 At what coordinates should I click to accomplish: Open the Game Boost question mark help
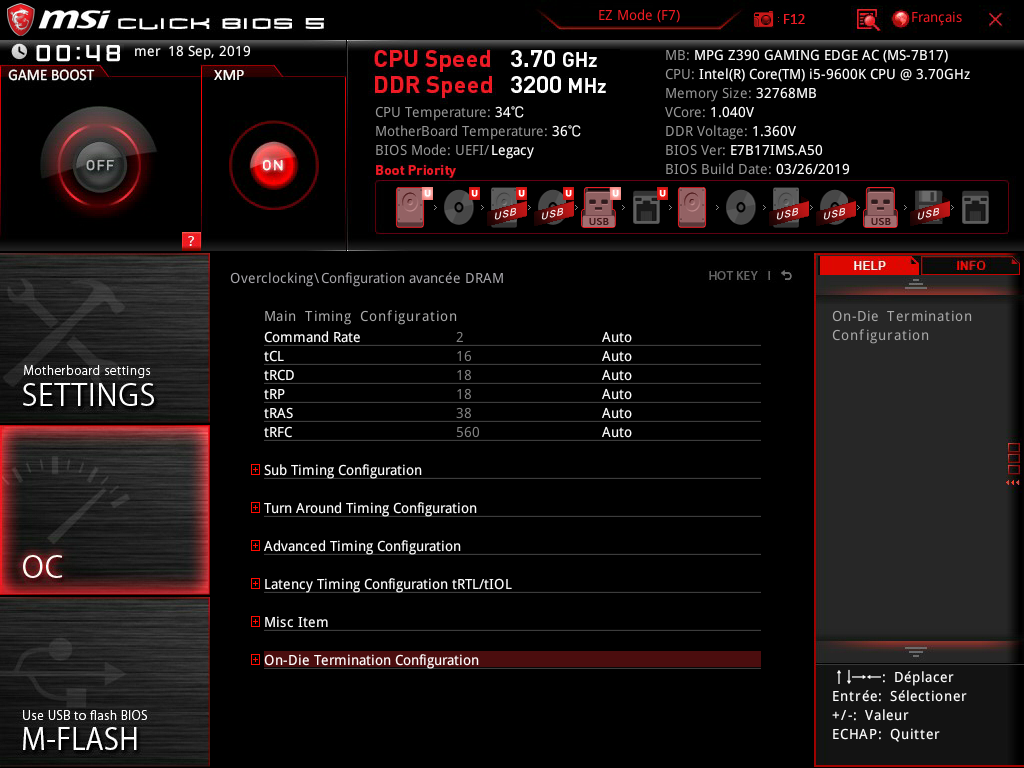point(191,240)
